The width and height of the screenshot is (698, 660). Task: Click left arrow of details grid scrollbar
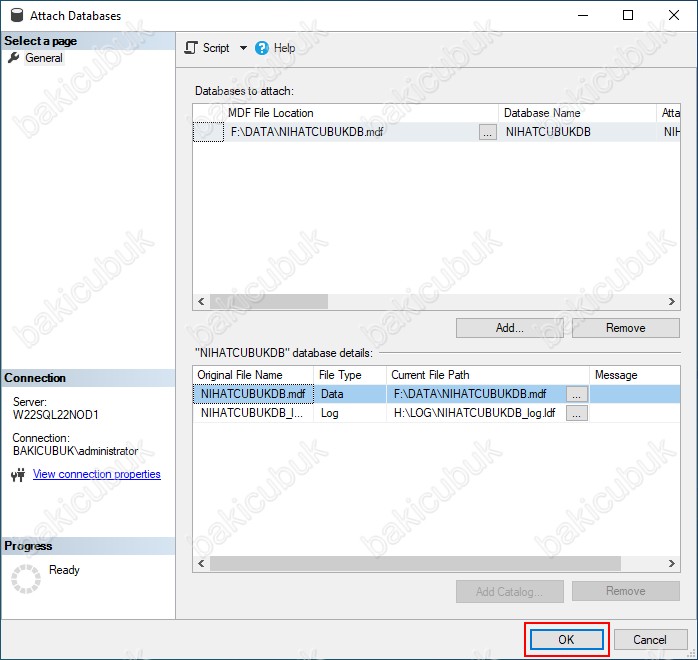click(201, 564)
